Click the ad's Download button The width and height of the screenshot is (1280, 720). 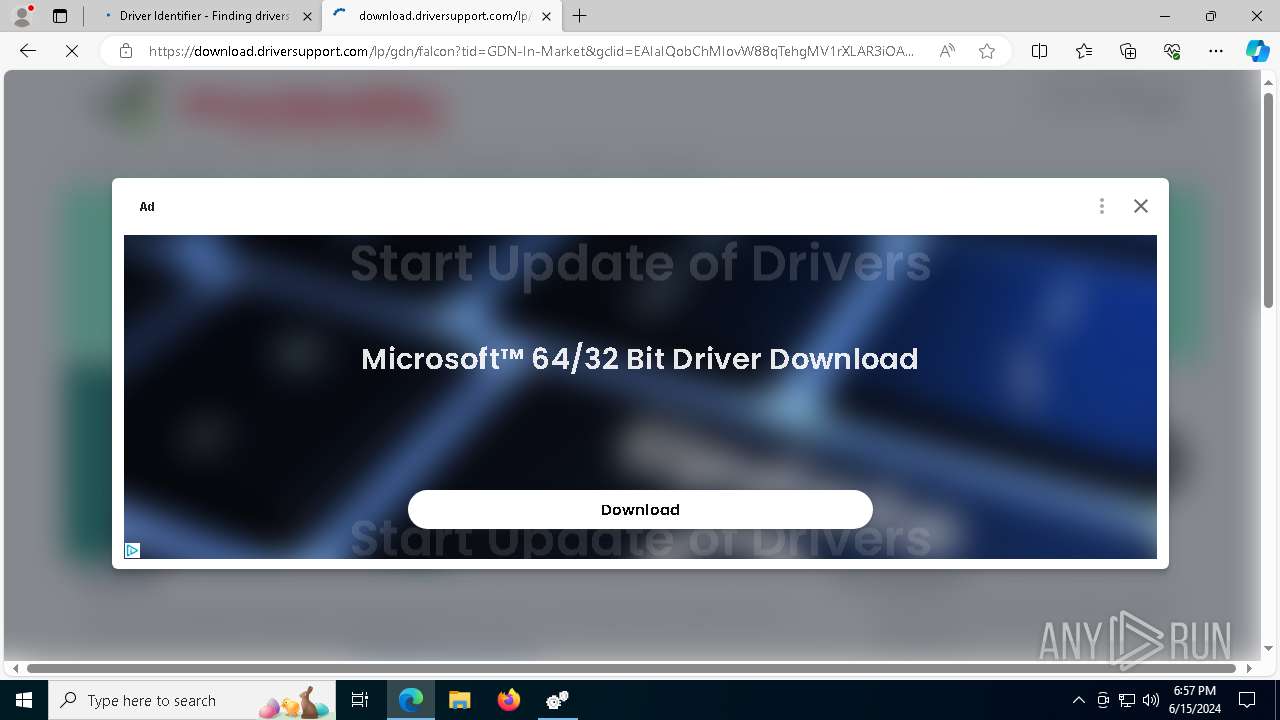[x=640, y=509]
